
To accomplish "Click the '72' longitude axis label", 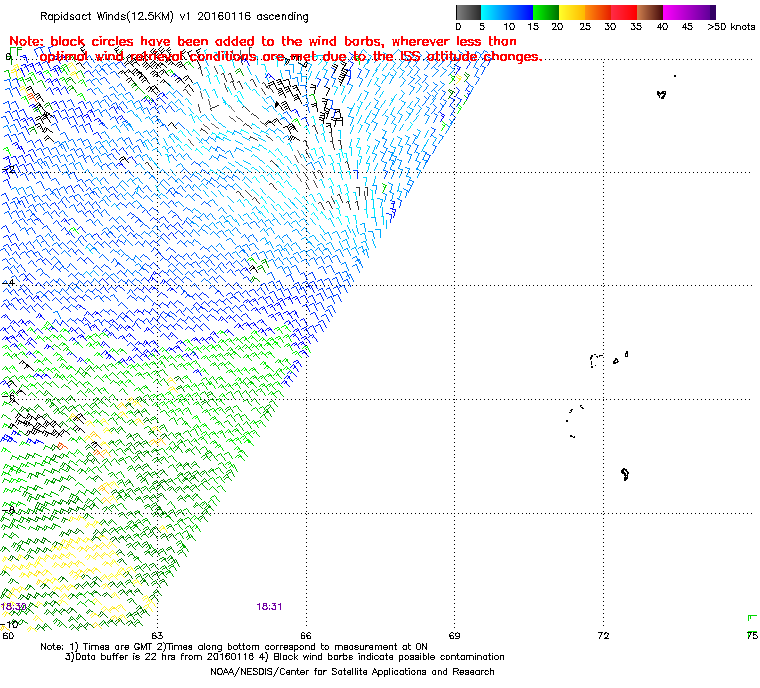I will point(603,635).
